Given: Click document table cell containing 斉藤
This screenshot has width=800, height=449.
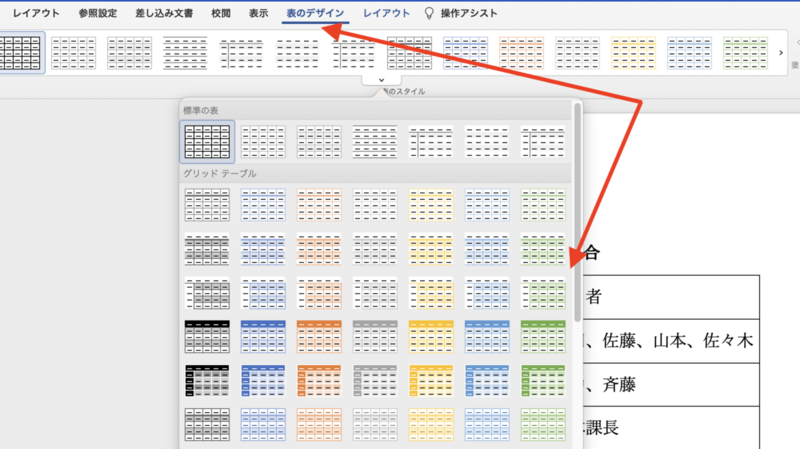Looking at the screenshot, I should [x=671, y=385].
